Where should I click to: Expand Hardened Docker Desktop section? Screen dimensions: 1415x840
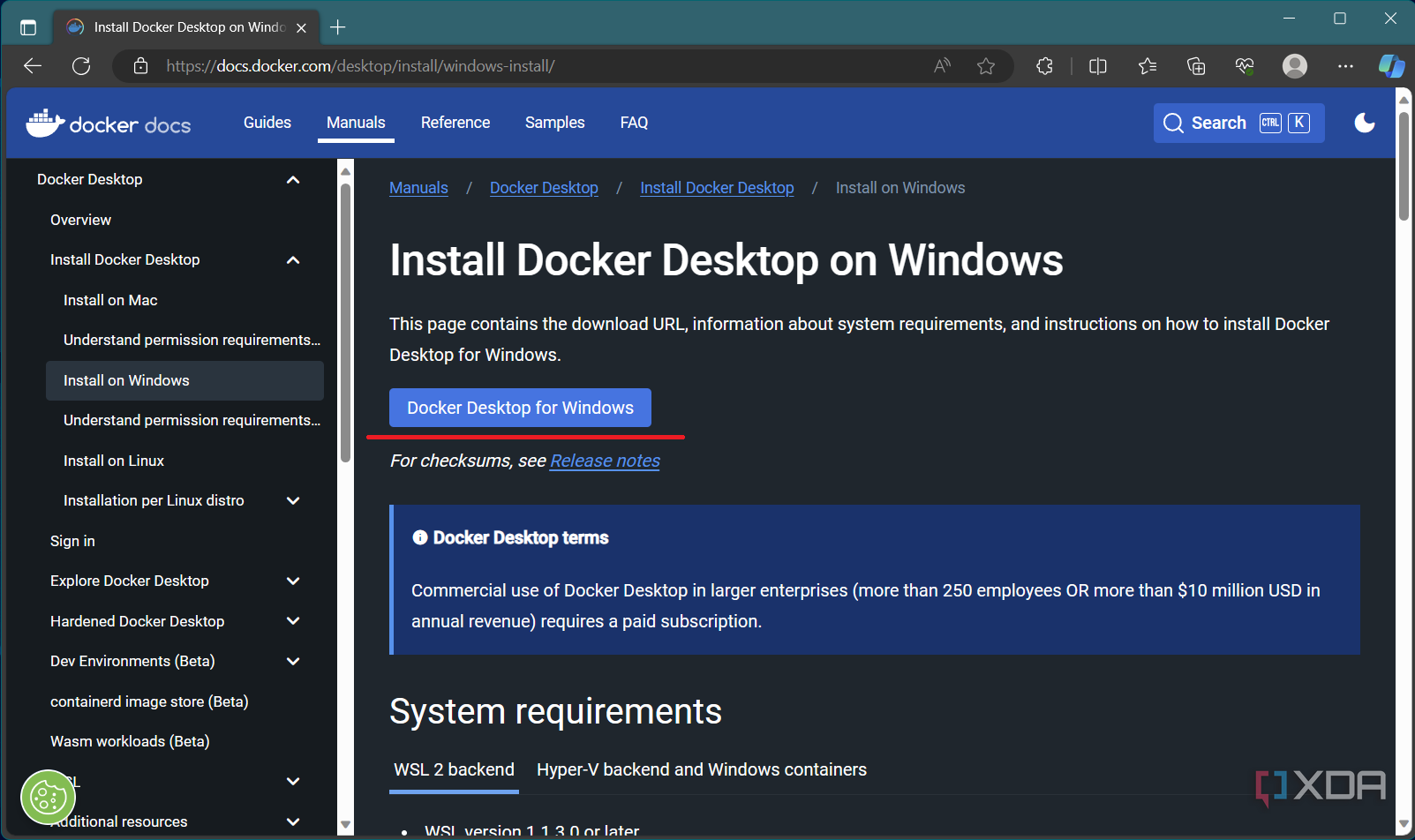pos(293,621)
